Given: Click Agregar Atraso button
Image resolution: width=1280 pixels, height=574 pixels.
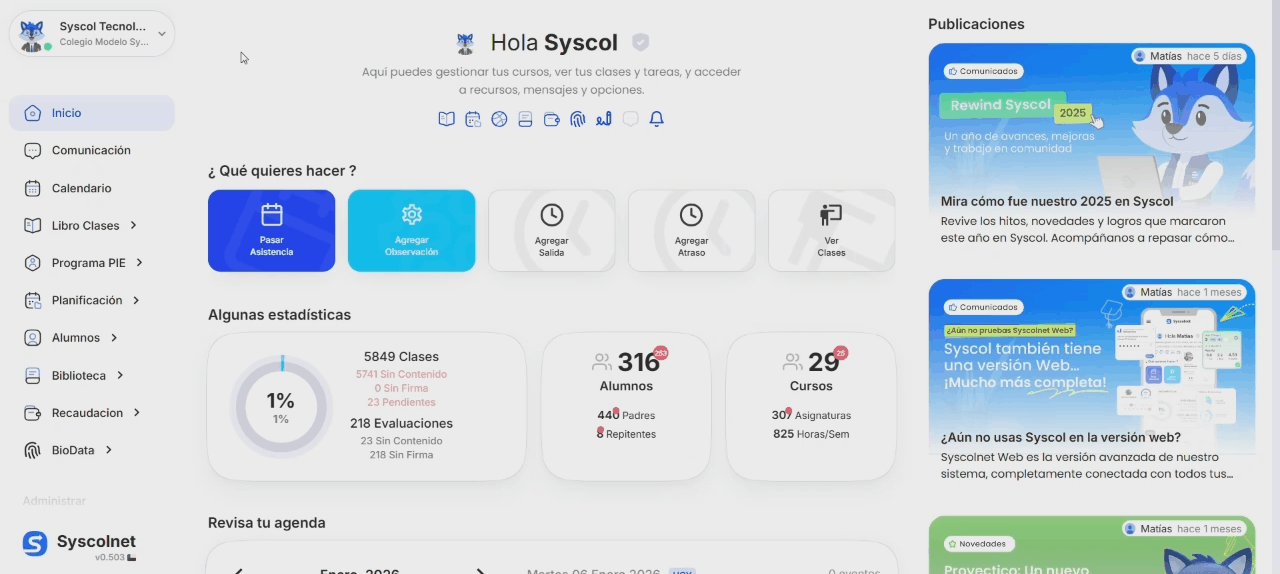Looking at the screenshot, I should click(691, 231).
